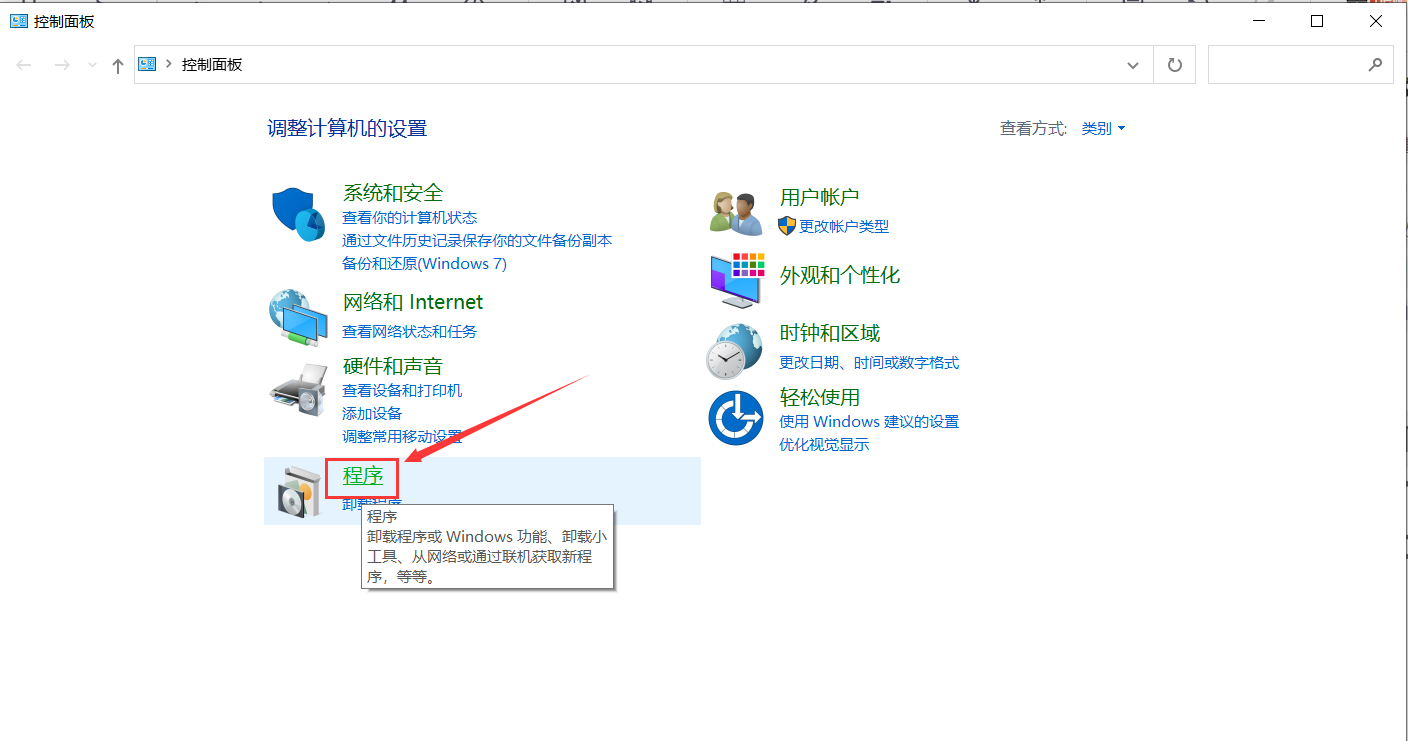Click the 控制面板 address bar breadcrumb

click(212, 64)
